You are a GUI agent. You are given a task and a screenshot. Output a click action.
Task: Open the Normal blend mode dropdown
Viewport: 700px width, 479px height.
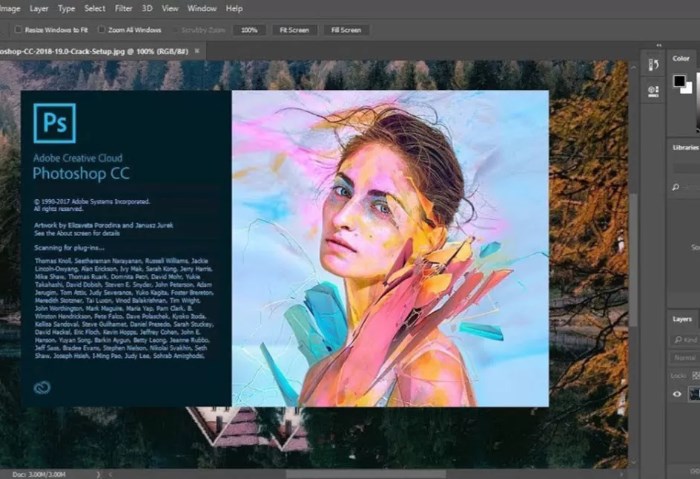(x=685, y=358)
